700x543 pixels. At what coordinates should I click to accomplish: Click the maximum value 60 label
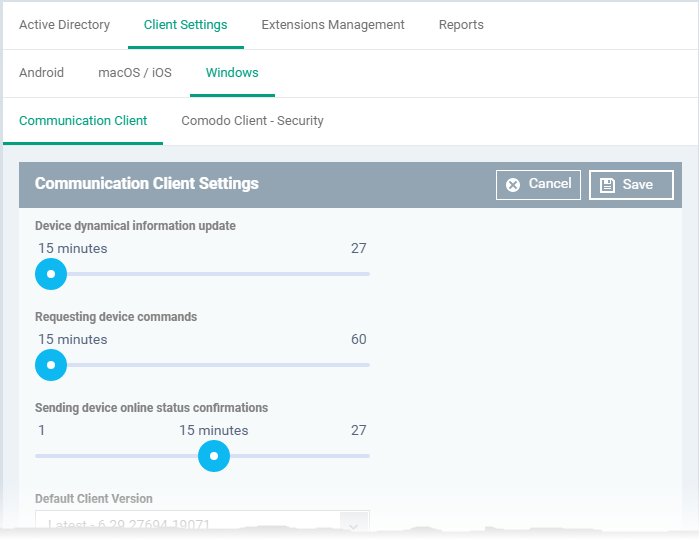pyautogui.click(x=358, y=339)
